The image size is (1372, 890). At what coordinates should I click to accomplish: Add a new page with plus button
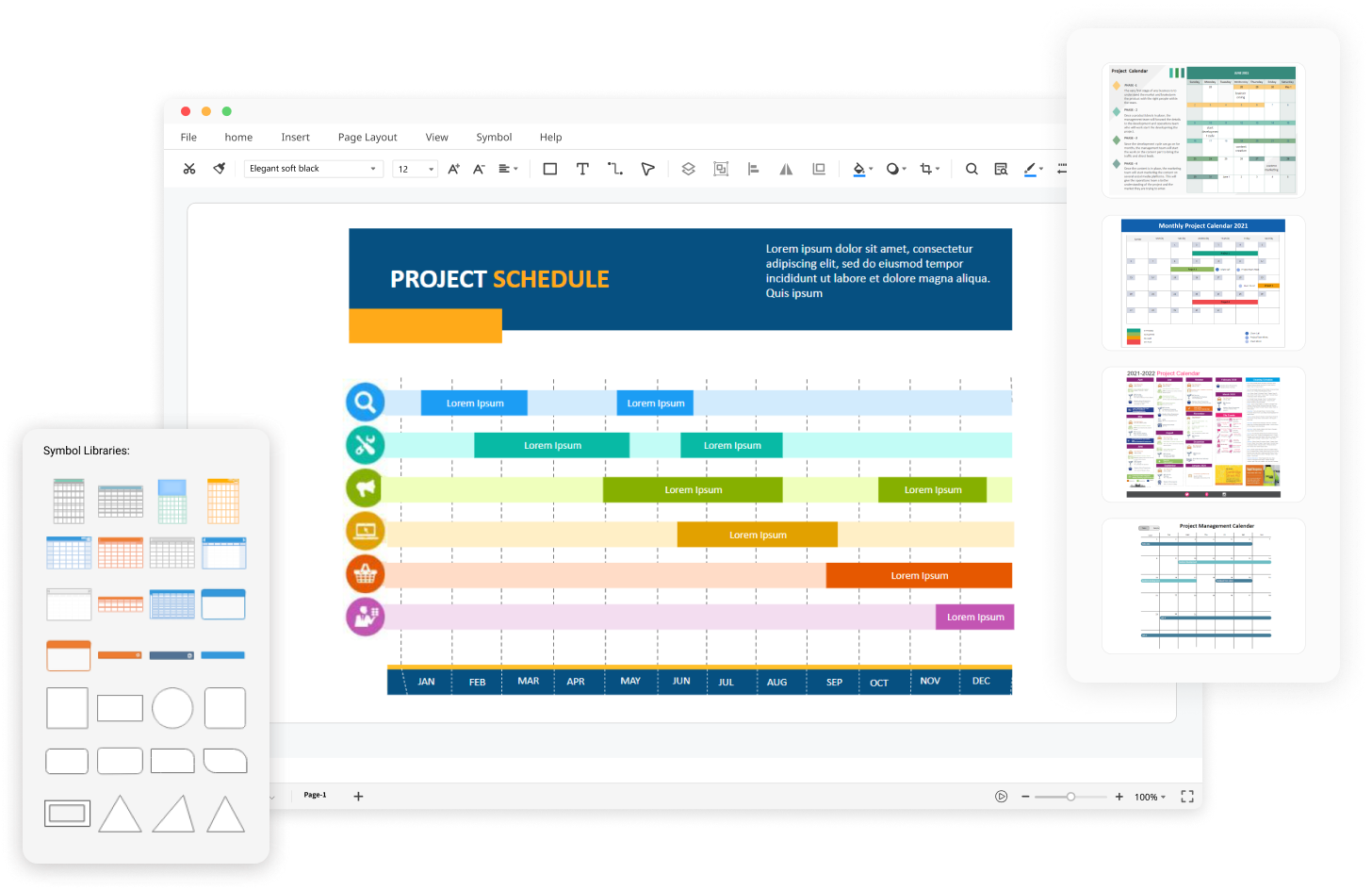pyautogui.click(x=358, y=797)
